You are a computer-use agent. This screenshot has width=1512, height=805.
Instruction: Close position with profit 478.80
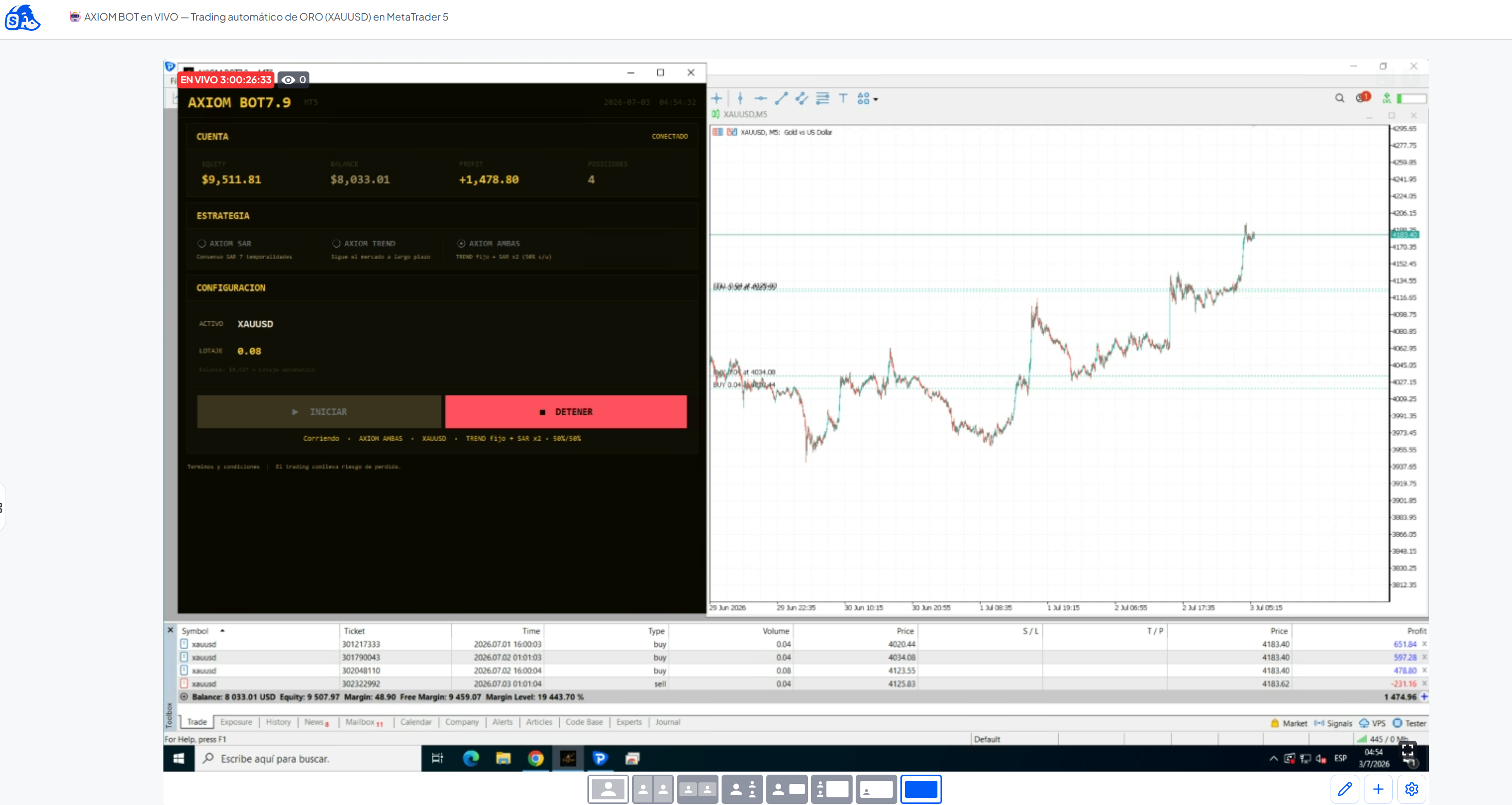coord(1425,670)
